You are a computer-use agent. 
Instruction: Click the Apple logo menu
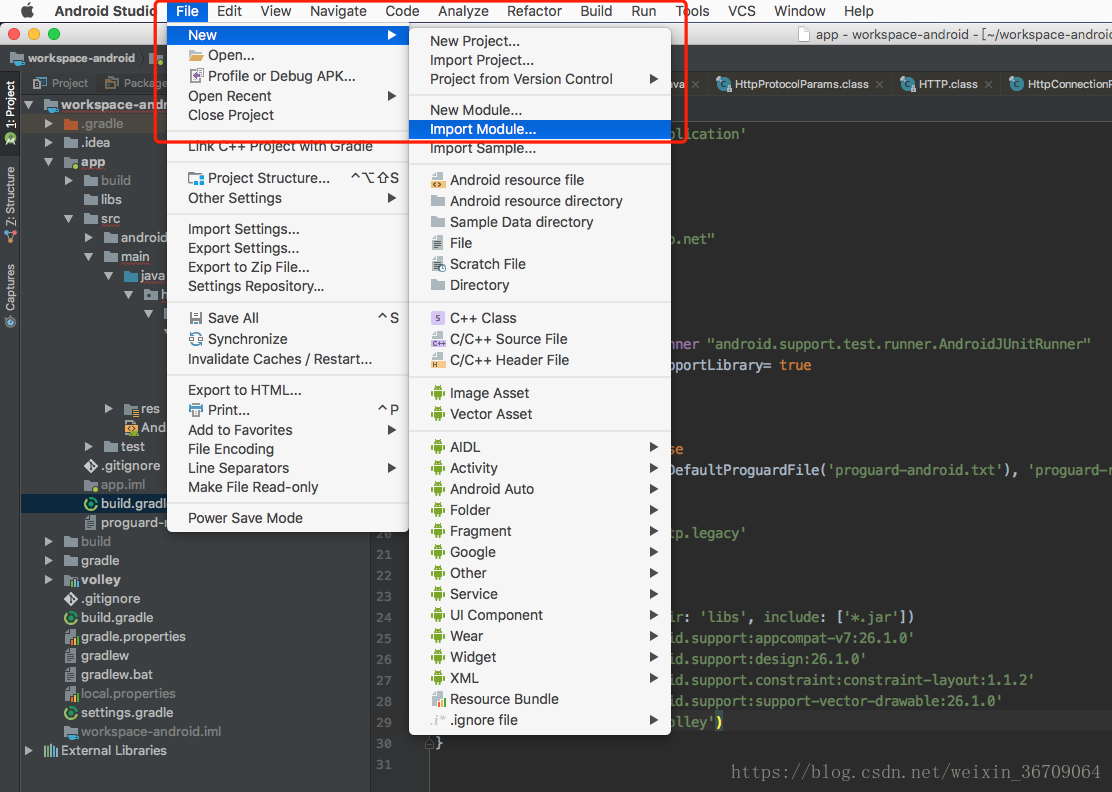[x=27, y=11]
